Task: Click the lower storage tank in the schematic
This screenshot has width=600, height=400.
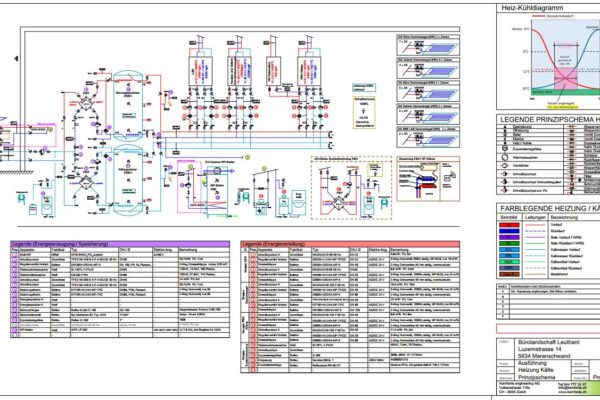Action: pos(129,180)
